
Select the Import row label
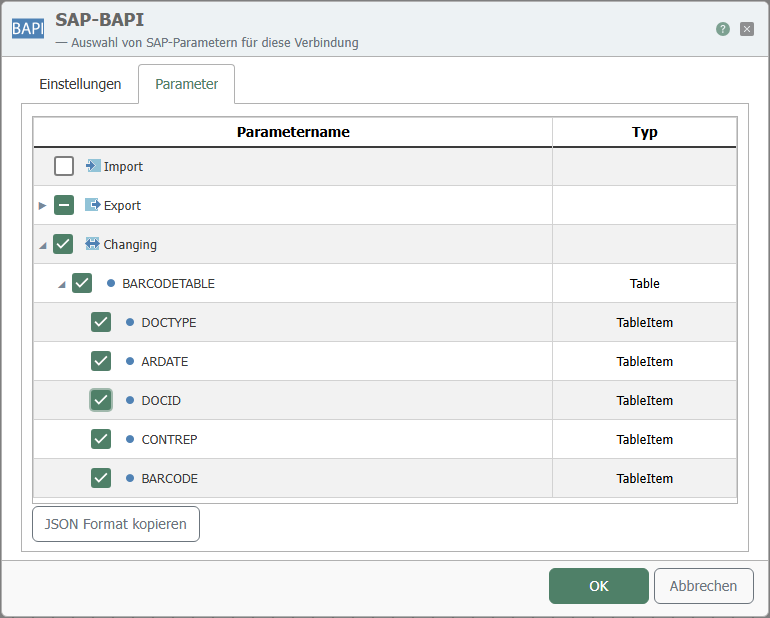coord(123,167)
